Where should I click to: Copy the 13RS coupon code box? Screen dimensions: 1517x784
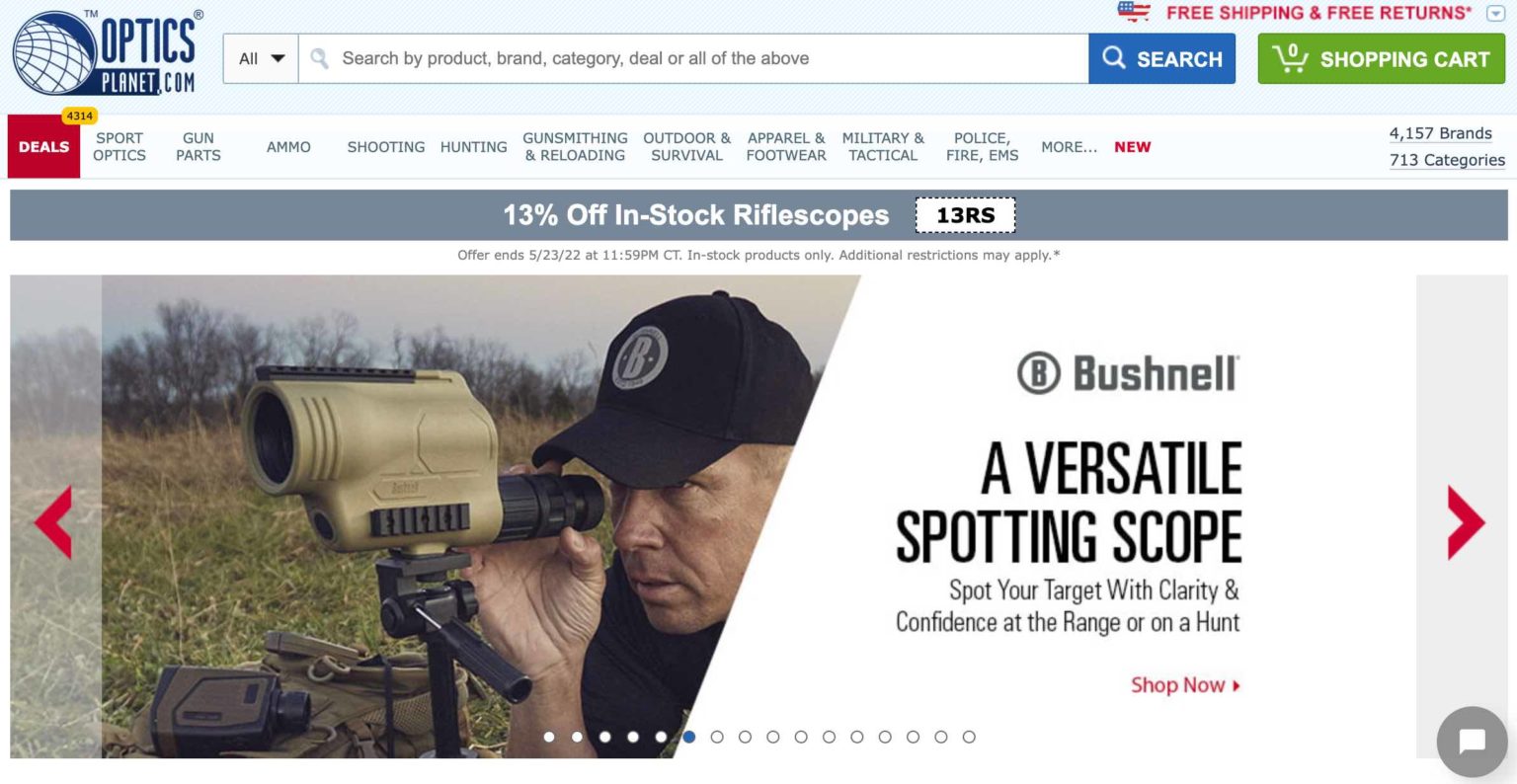pos(965,215)
